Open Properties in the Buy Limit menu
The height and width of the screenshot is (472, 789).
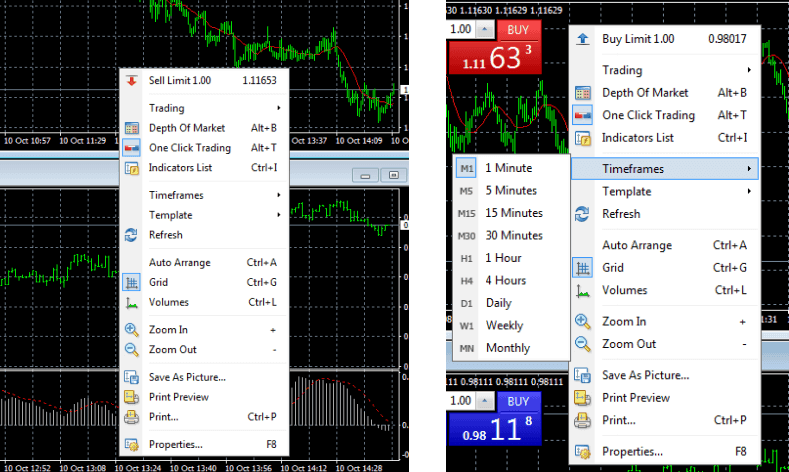coord(632,451)
